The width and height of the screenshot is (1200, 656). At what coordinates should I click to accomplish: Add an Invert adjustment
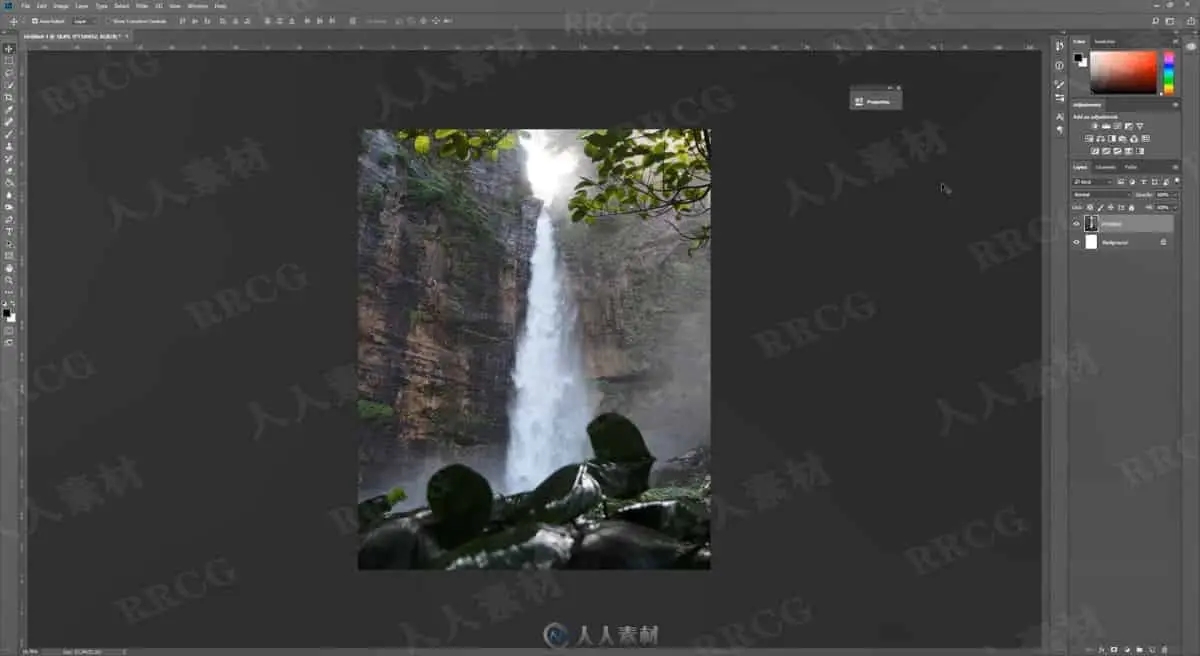click(x=1095, y=151)
